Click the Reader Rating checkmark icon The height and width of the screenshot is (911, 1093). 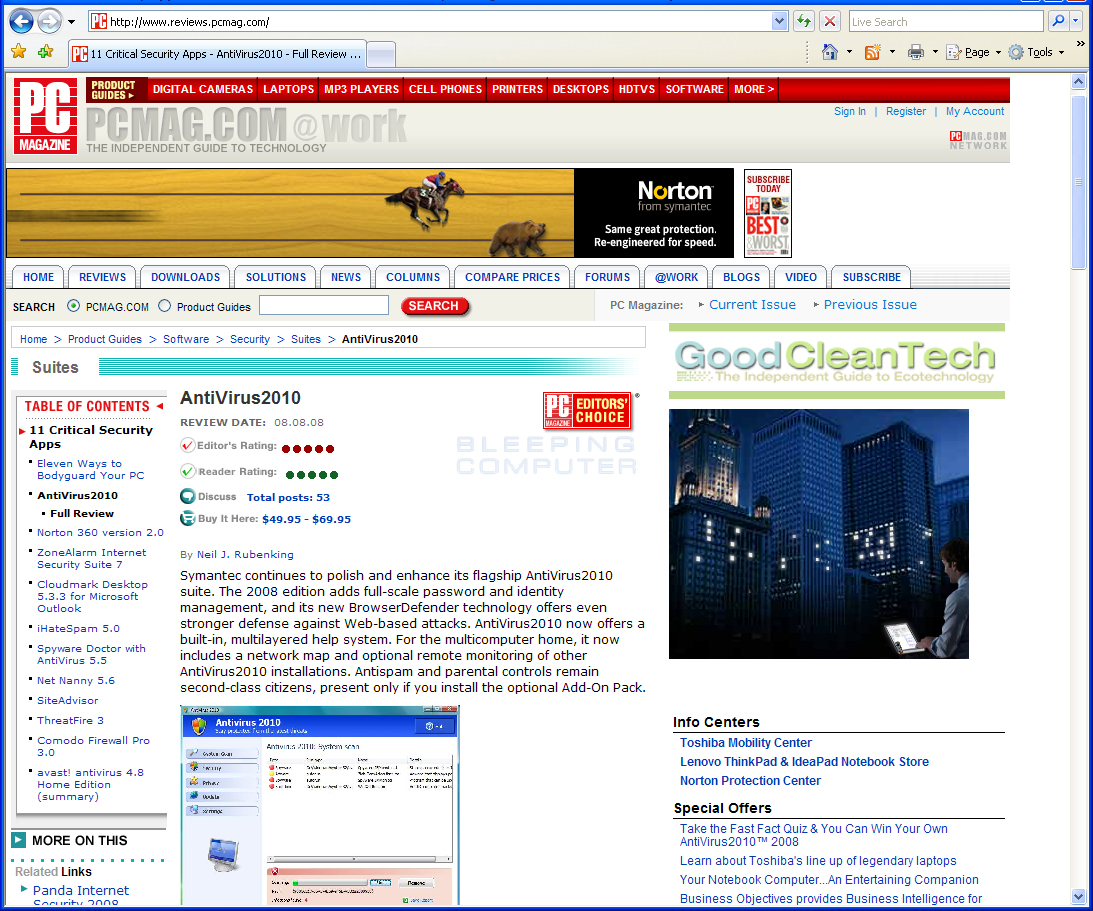click(188, 472)
